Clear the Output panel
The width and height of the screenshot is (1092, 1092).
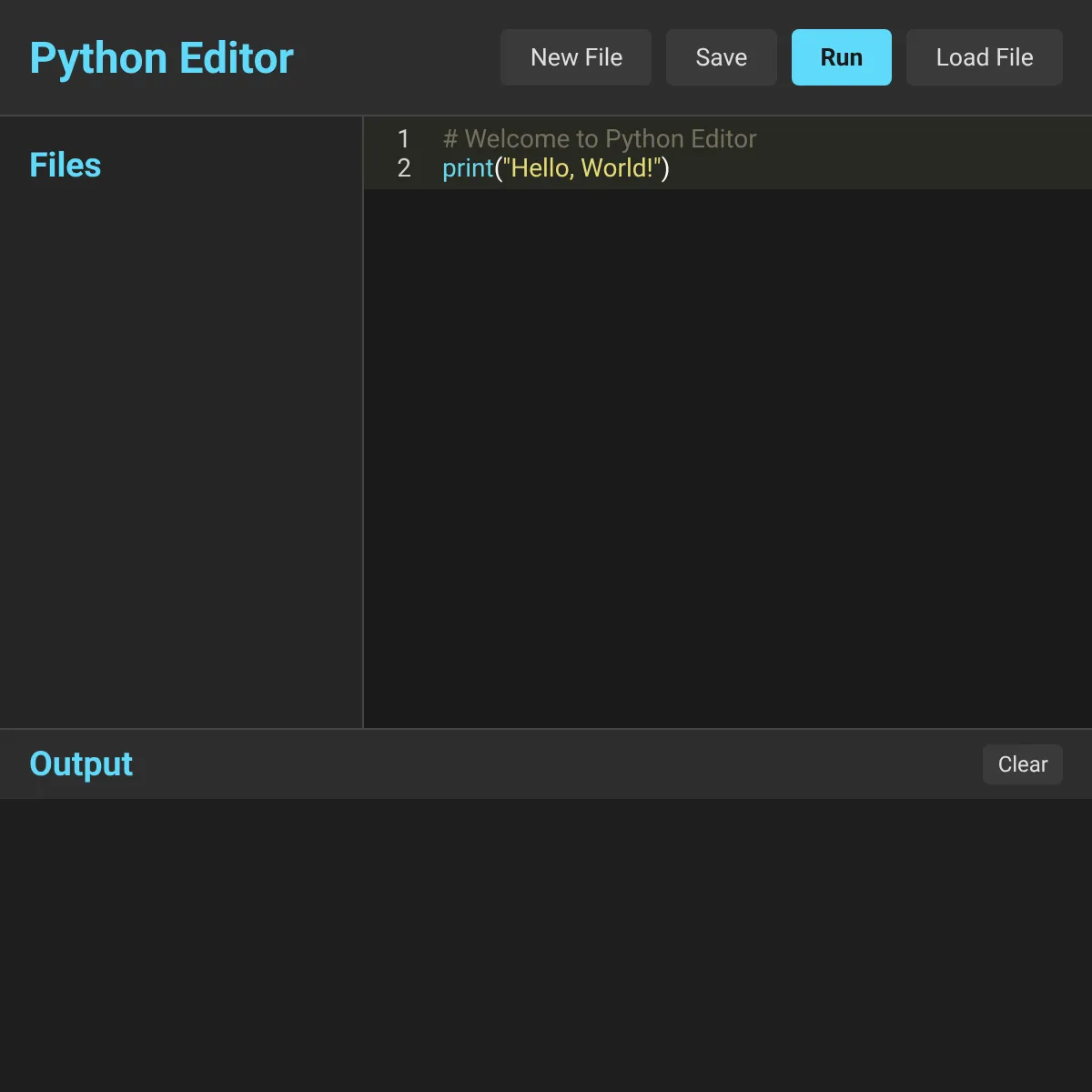tap(1022, 764)
